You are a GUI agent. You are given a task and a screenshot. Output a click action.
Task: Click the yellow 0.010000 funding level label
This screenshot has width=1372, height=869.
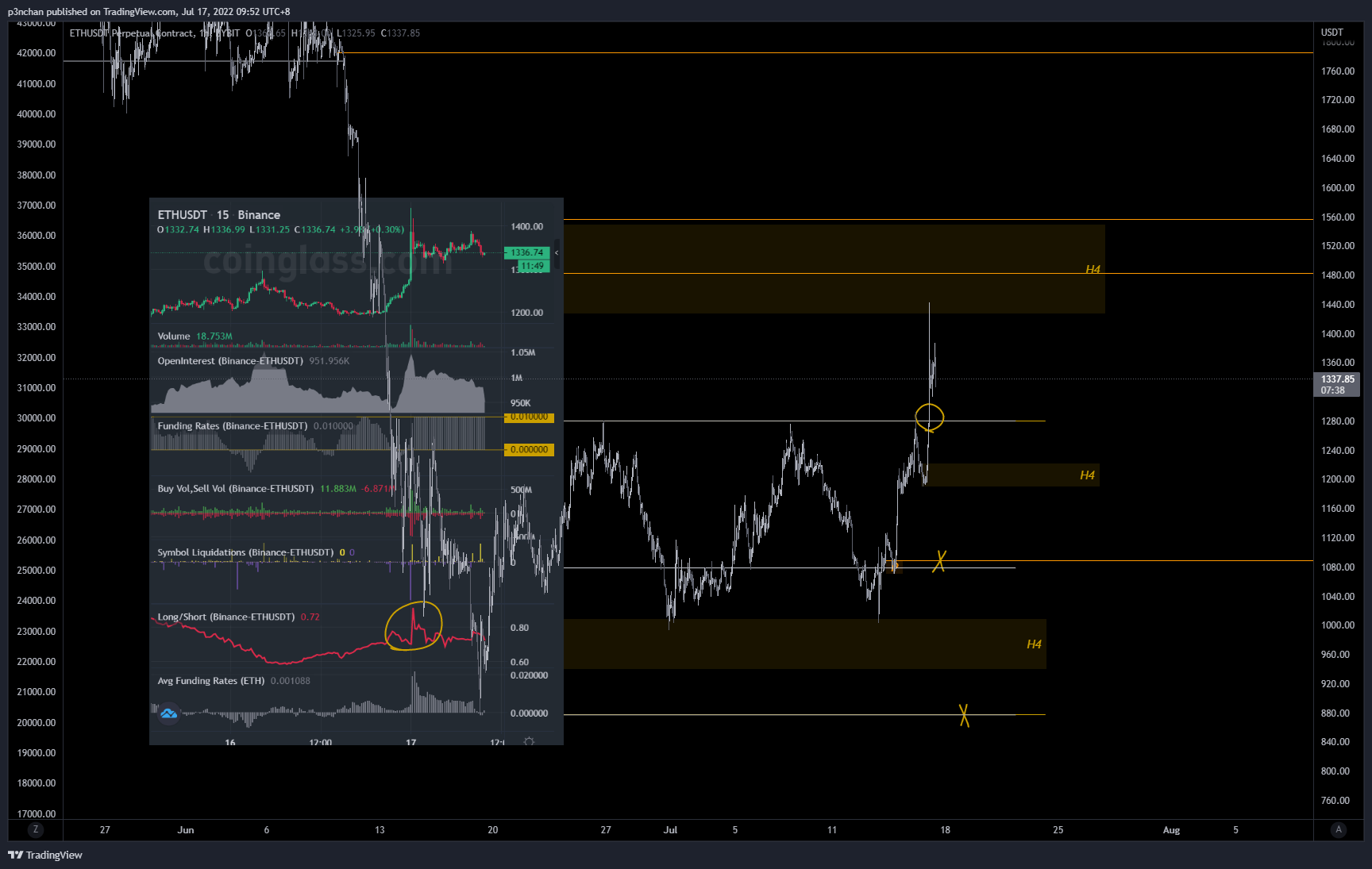tap(529, 417)
